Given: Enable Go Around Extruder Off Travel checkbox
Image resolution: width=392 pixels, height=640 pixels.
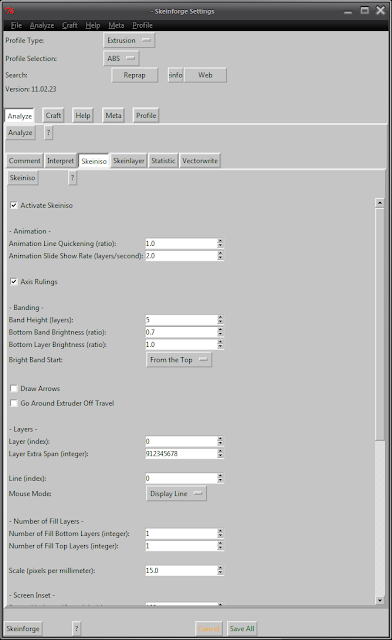Looking at the screenshot, I should point(14,403).
